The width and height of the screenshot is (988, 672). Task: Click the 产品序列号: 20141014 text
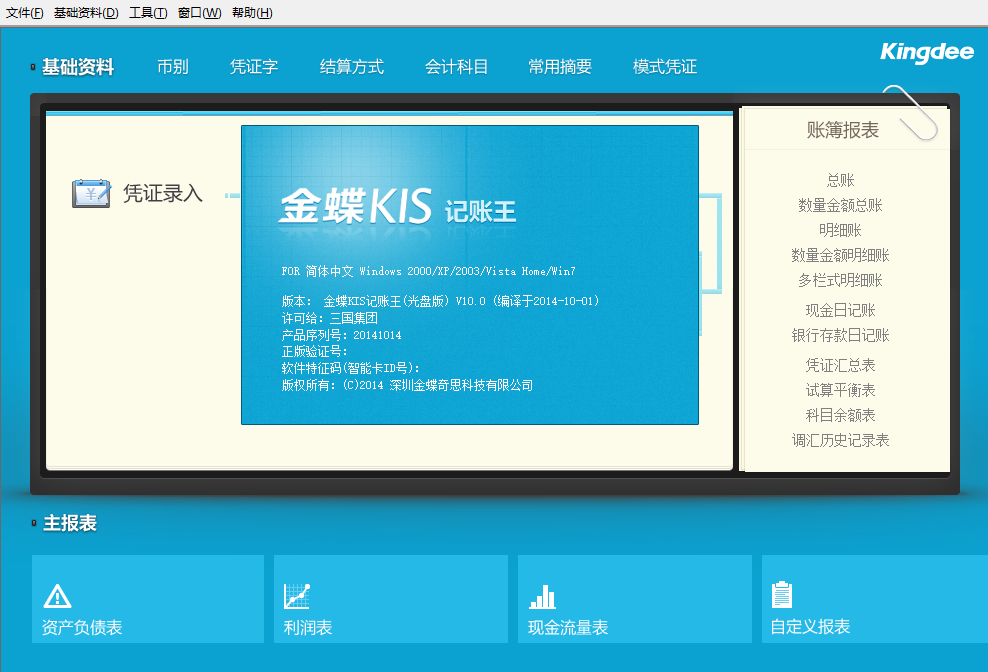[x=342, y=335]
